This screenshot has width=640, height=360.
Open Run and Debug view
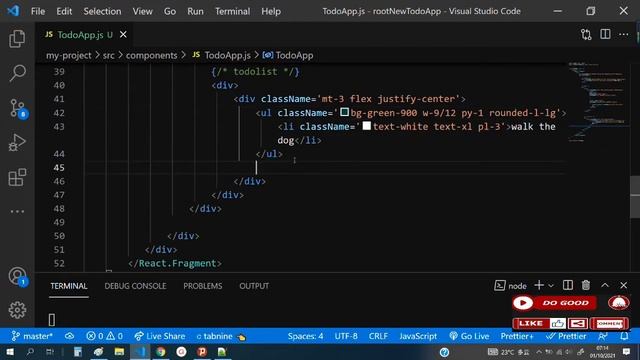coord(17,143)
